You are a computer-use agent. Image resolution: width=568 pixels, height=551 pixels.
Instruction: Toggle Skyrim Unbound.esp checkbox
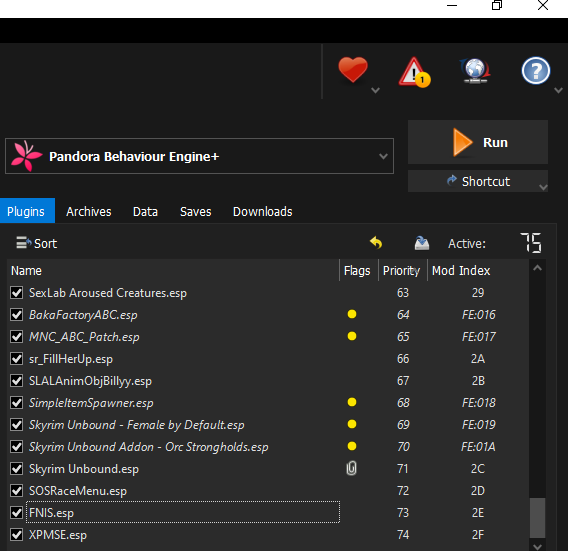pos(17,469)
